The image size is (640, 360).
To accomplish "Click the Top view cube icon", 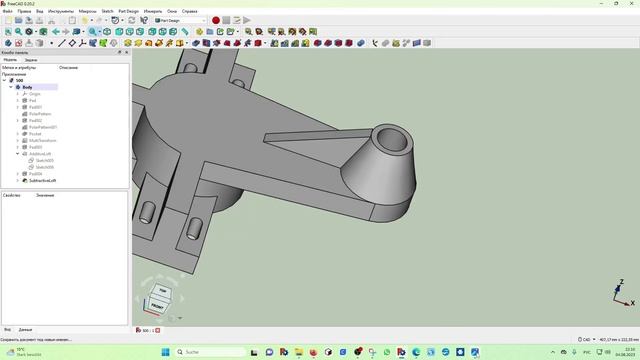I will pyautogui.click(x=130, y=31).
